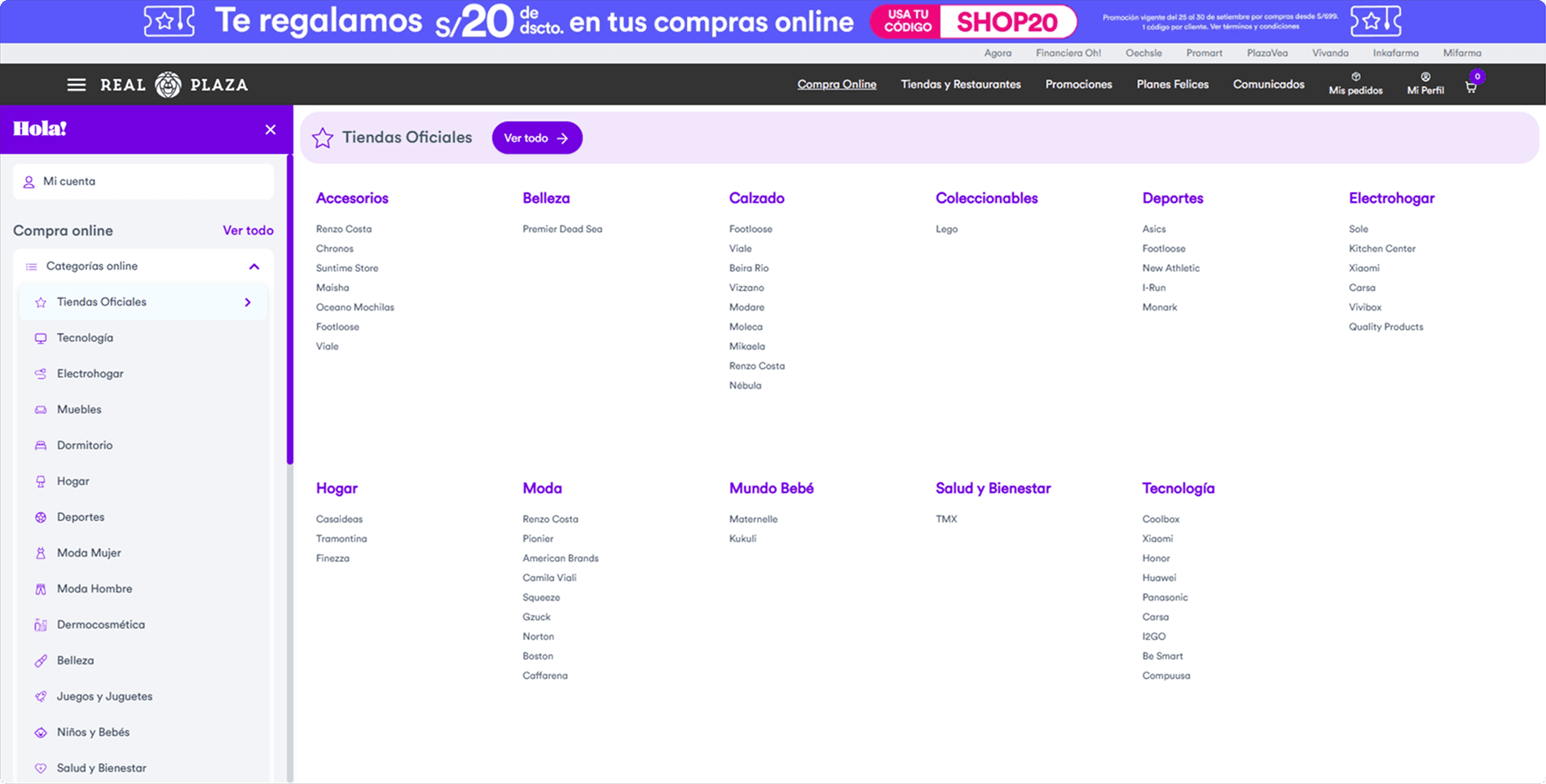Close the Hola! sidebar panel
The image size is (1546, 784).
270,129
